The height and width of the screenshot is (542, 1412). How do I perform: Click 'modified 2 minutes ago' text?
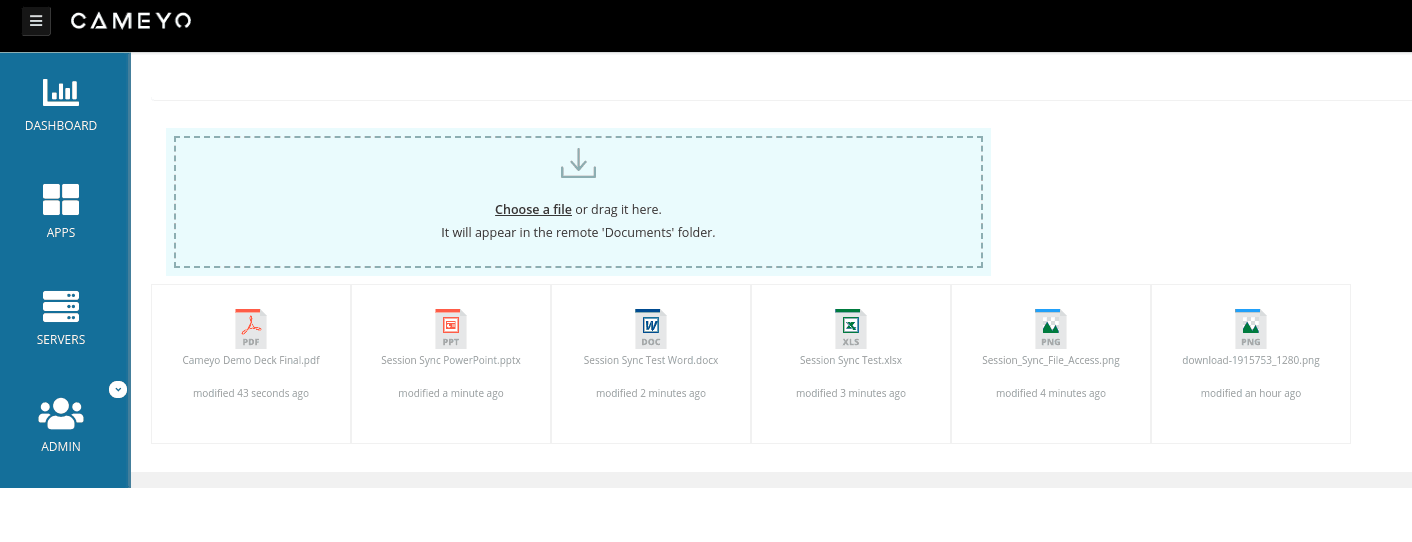651,394
